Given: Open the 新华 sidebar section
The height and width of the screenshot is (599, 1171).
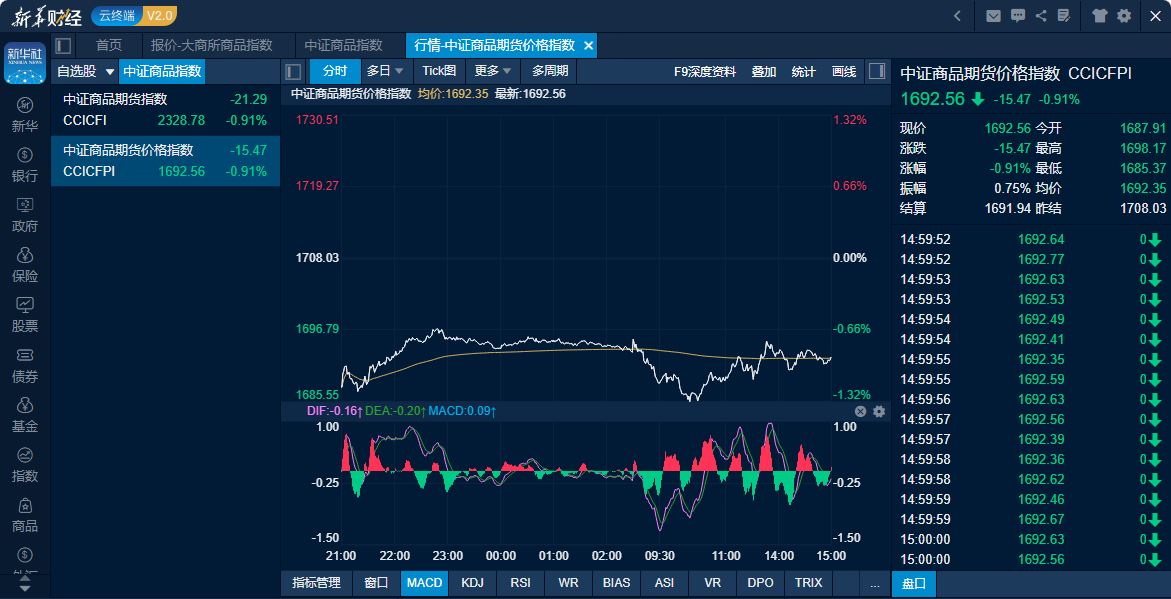Looking at the screenshot, I should pyautogui.click(x=25, y=114).
